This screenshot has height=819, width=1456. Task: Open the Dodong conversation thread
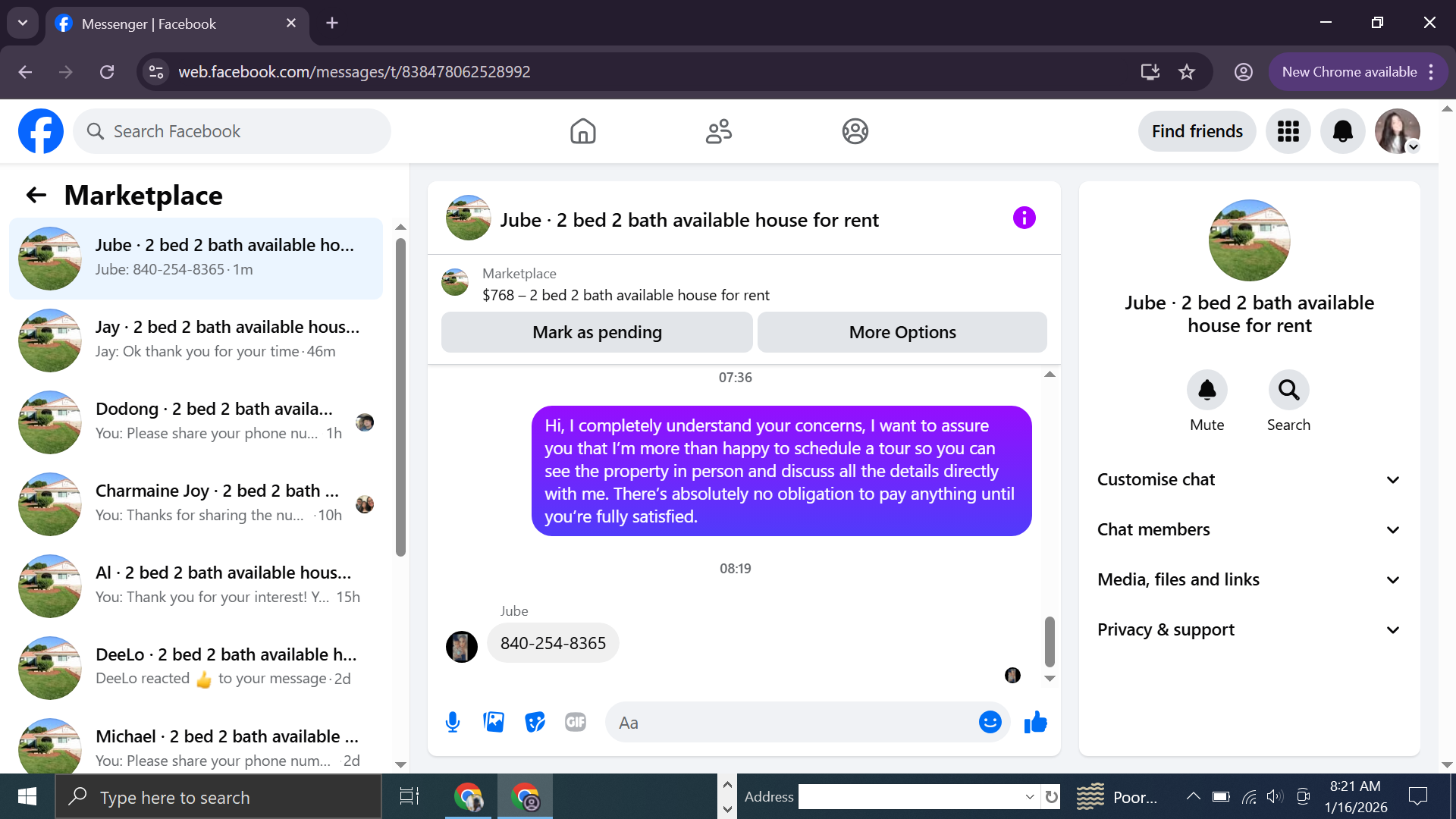[x=197, y=421]
